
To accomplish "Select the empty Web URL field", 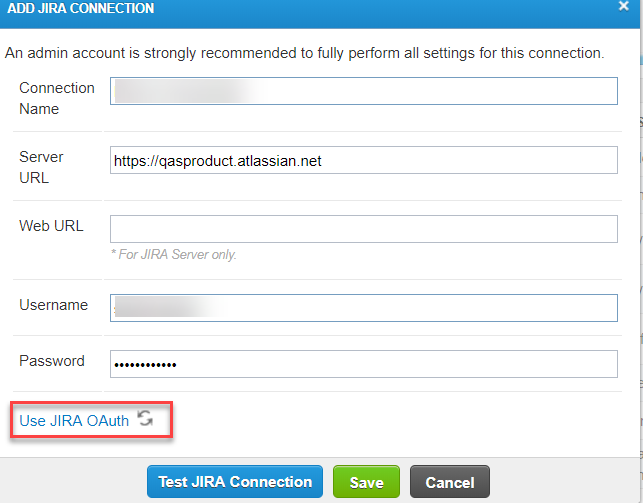I will click(x=364, y=229).
